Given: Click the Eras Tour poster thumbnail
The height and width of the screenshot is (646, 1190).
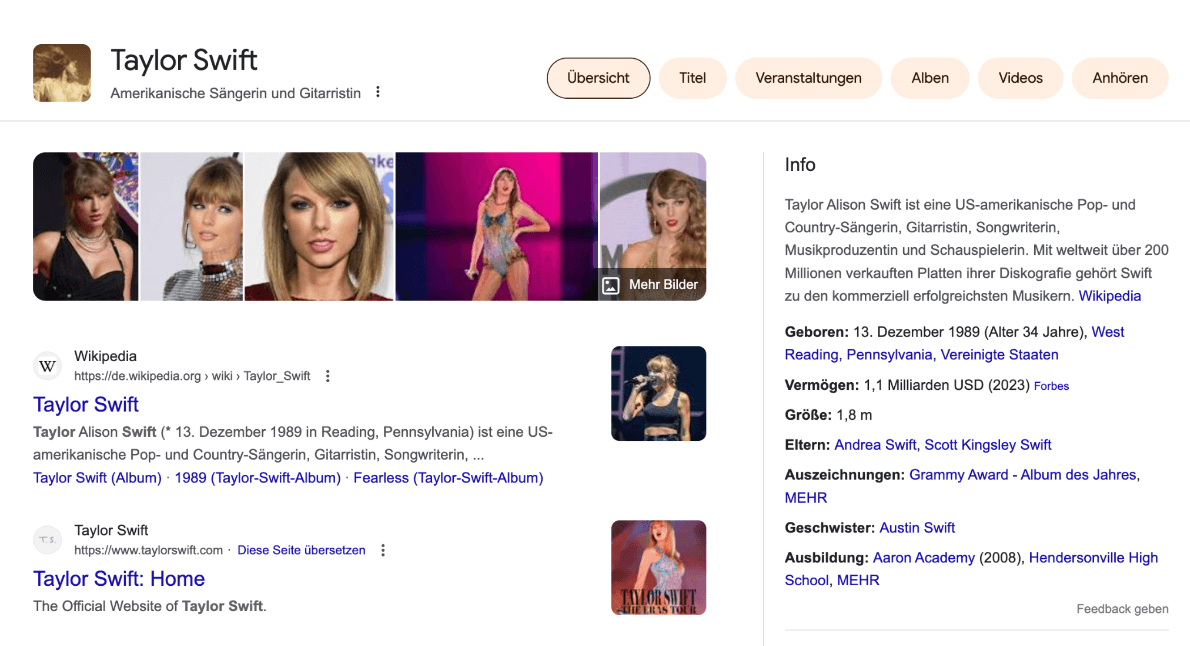Looking at the screenshot, I should 659,567.
